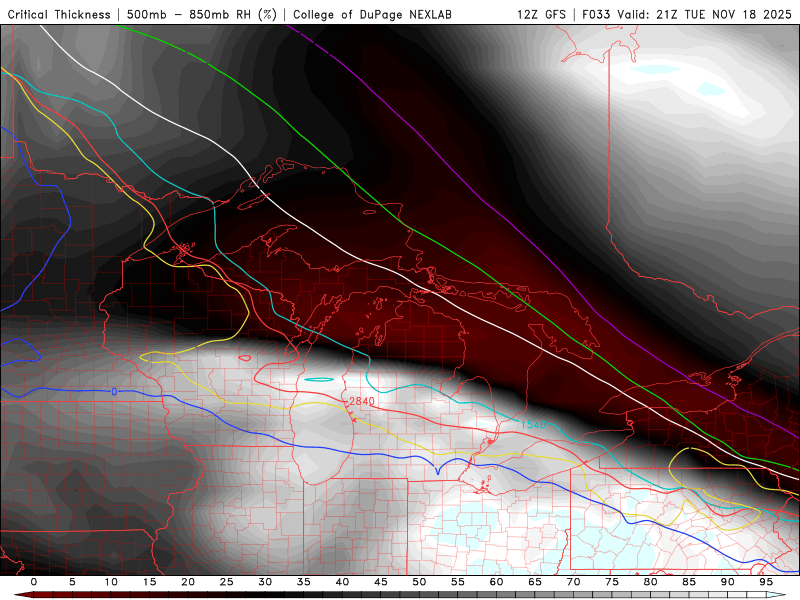Click "Valid: 21Z TUE NOV 18 2025" timestamp

[705, 15]
